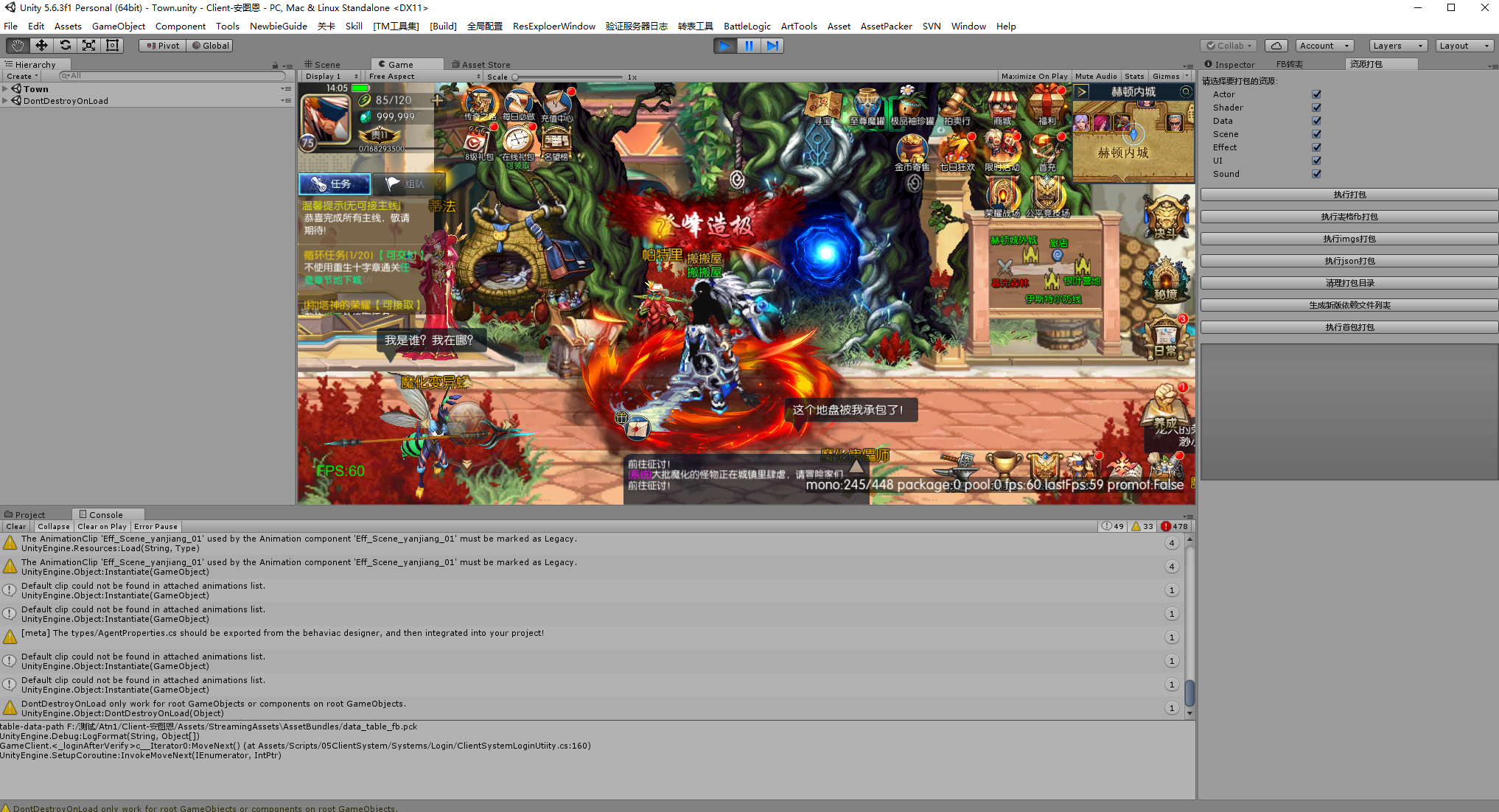
Task: Toggle the Scene checkbox in packing panel
Action: click(x=1316, y=134)
